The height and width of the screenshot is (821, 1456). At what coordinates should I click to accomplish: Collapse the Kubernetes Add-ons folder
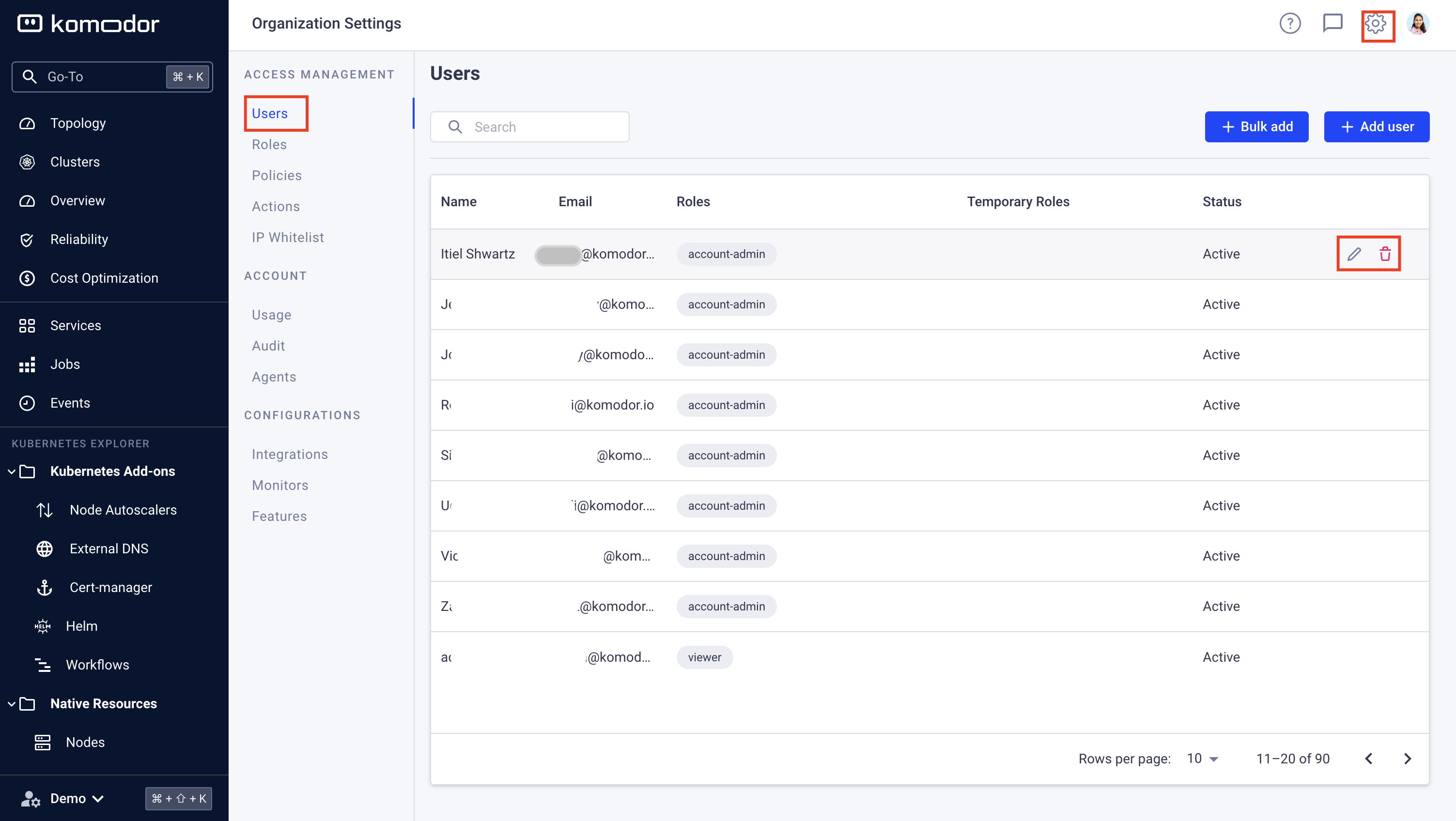[11, 471]
